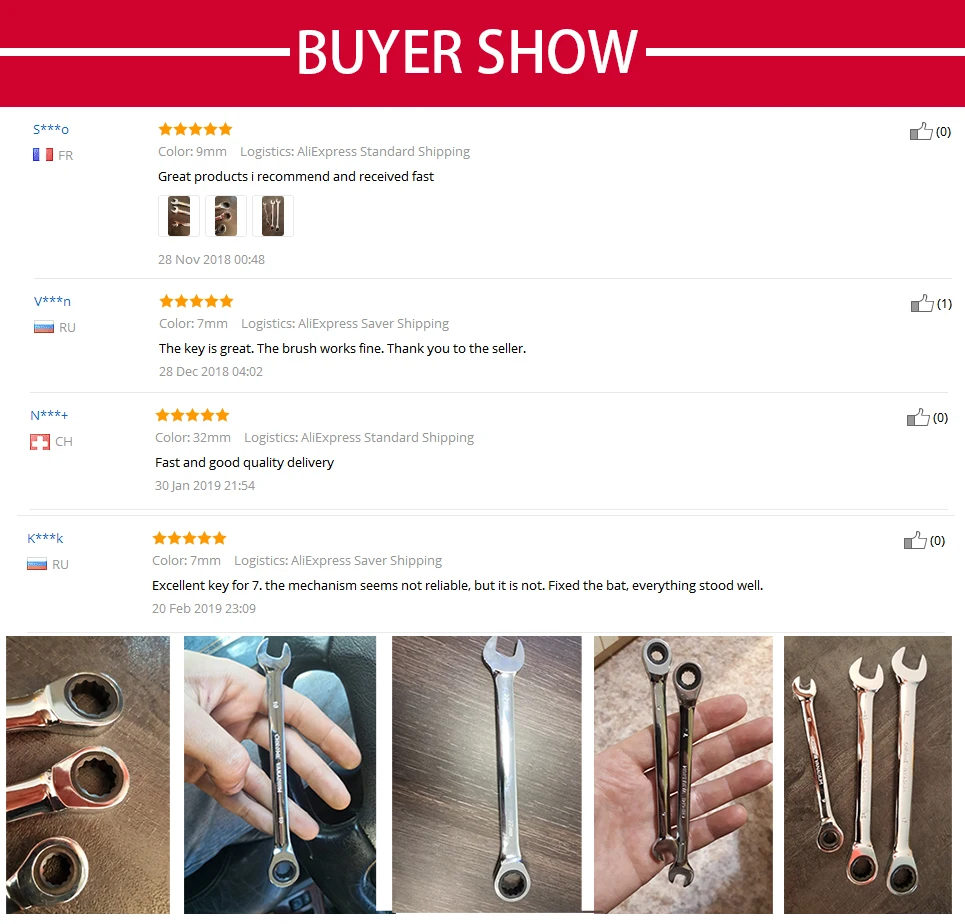965x924 pixels.
Task: Open reviewer profile S***o
Action: (51, 129)
